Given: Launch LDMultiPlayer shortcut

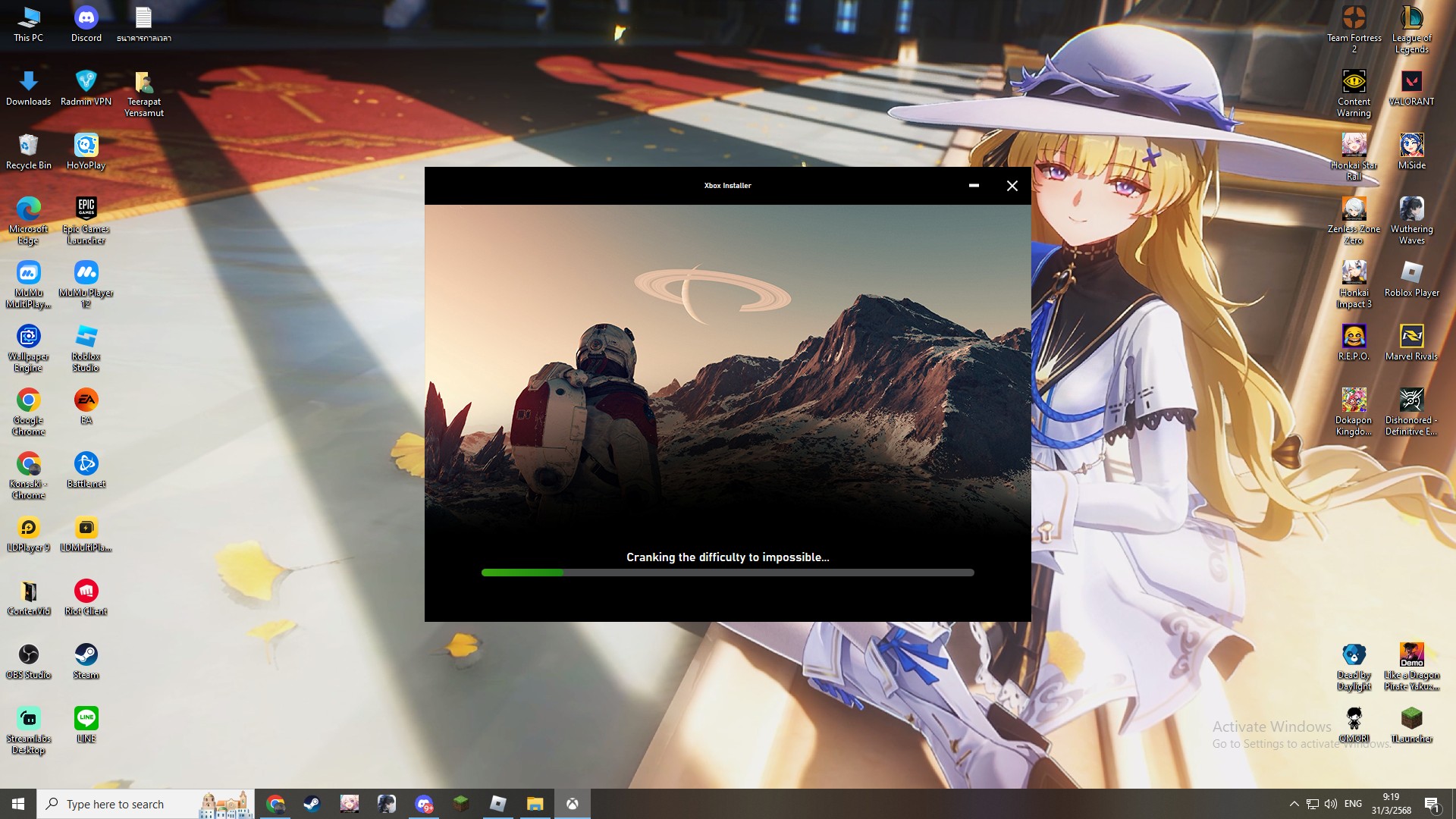Looking at the screenshot, I should click(86, 534).
